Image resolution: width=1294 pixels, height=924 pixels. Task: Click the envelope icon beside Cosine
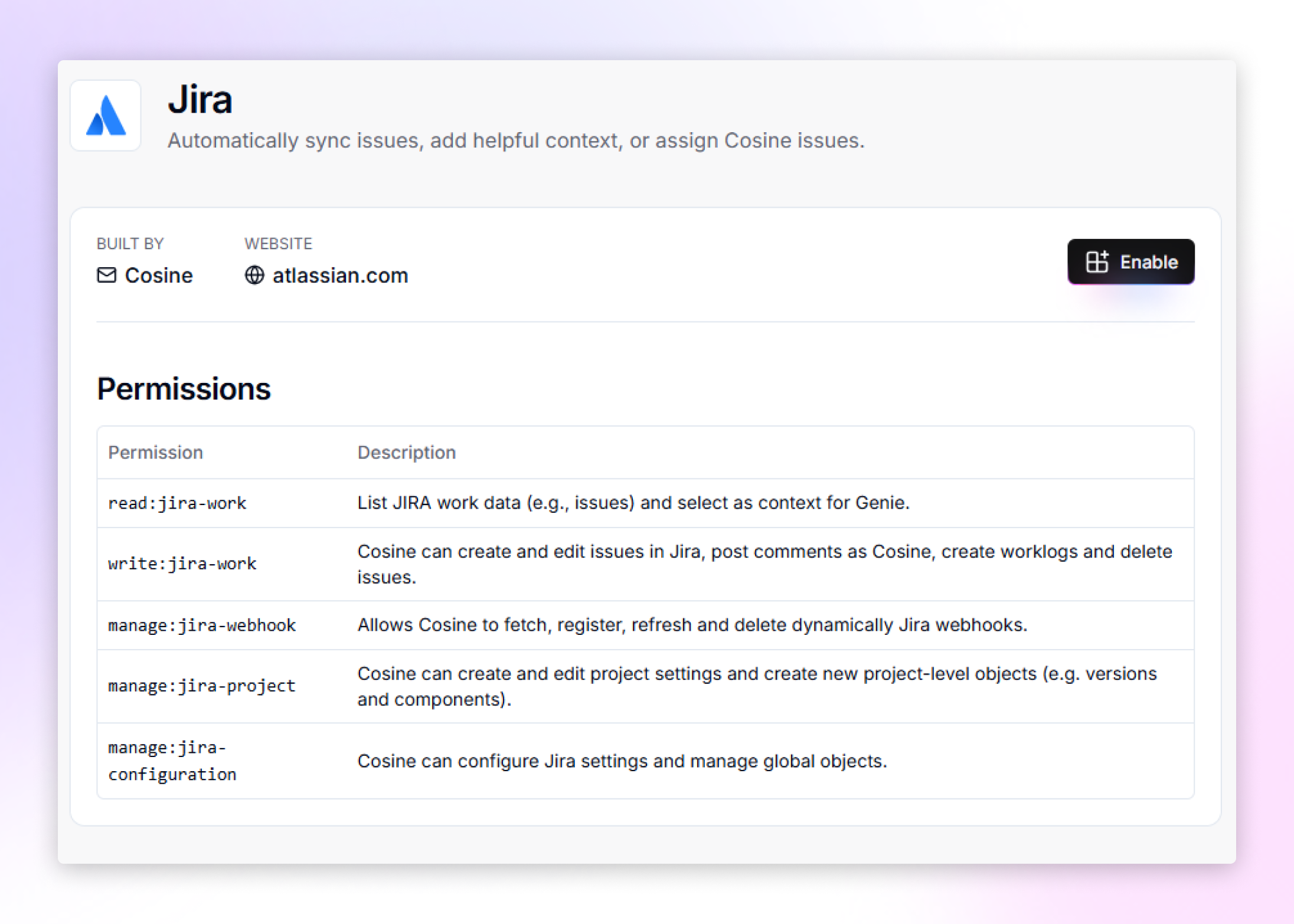[107, 275]
